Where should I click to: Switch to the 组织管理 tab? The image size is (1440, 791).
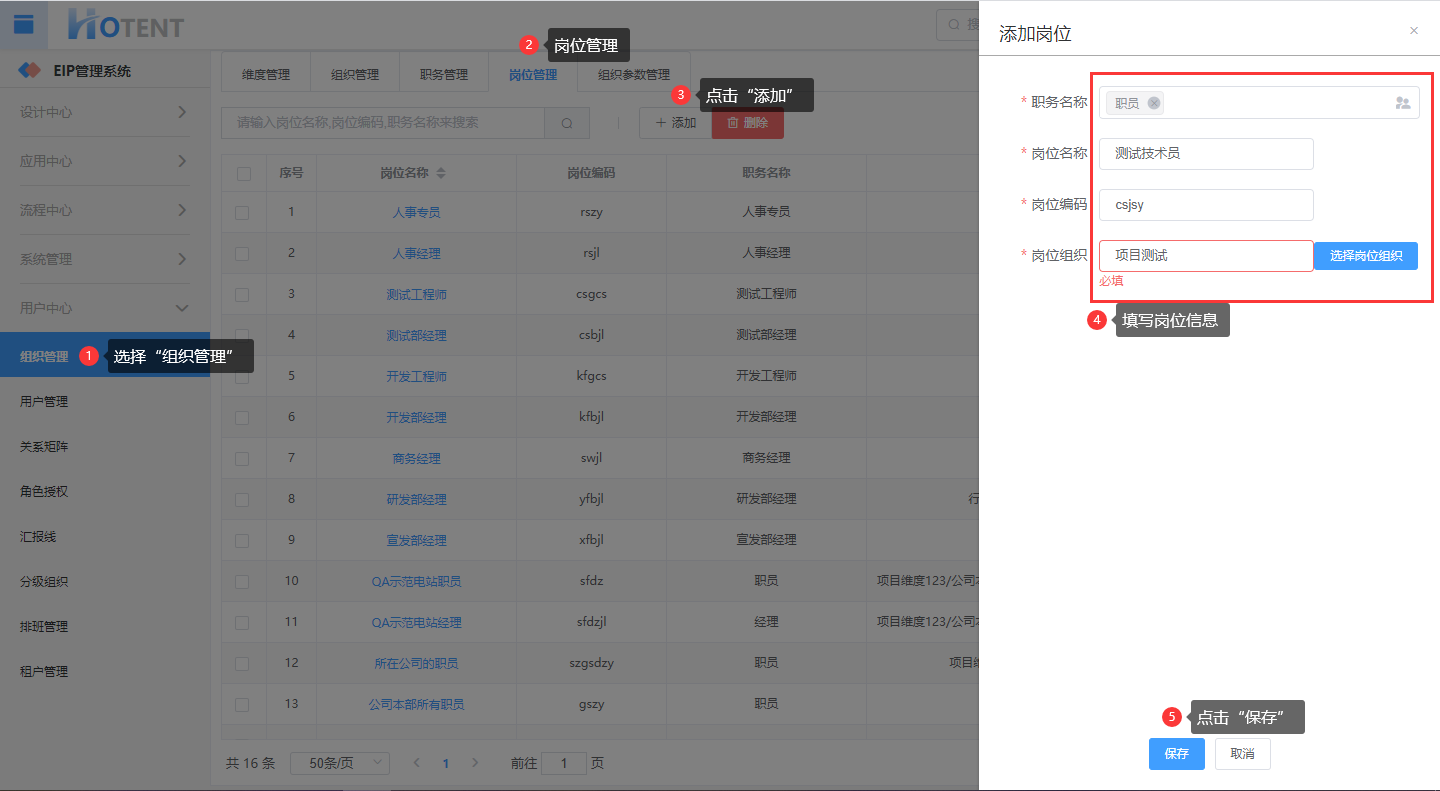355,74
